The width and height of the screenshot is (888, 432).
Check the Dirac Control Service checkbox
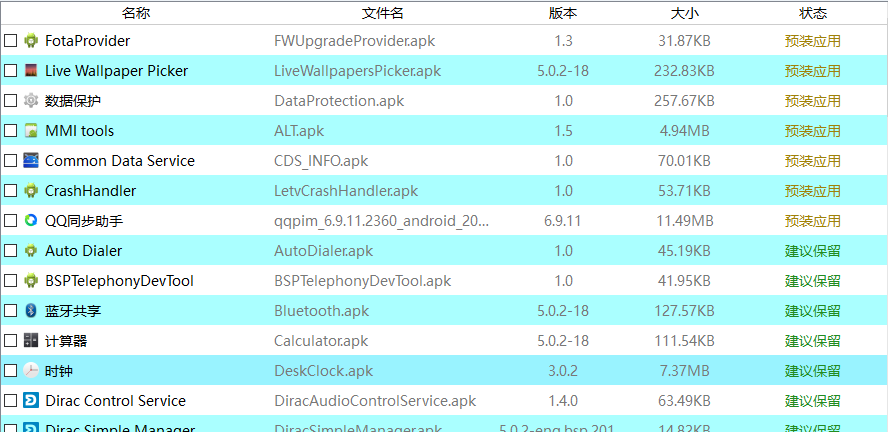[10, 401]
